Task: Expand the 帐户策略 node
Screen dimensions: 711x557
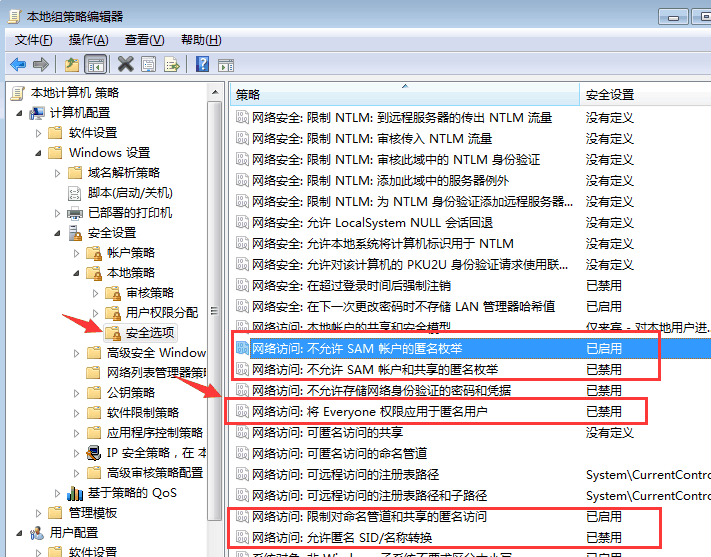Action: (x=77, y=253)
